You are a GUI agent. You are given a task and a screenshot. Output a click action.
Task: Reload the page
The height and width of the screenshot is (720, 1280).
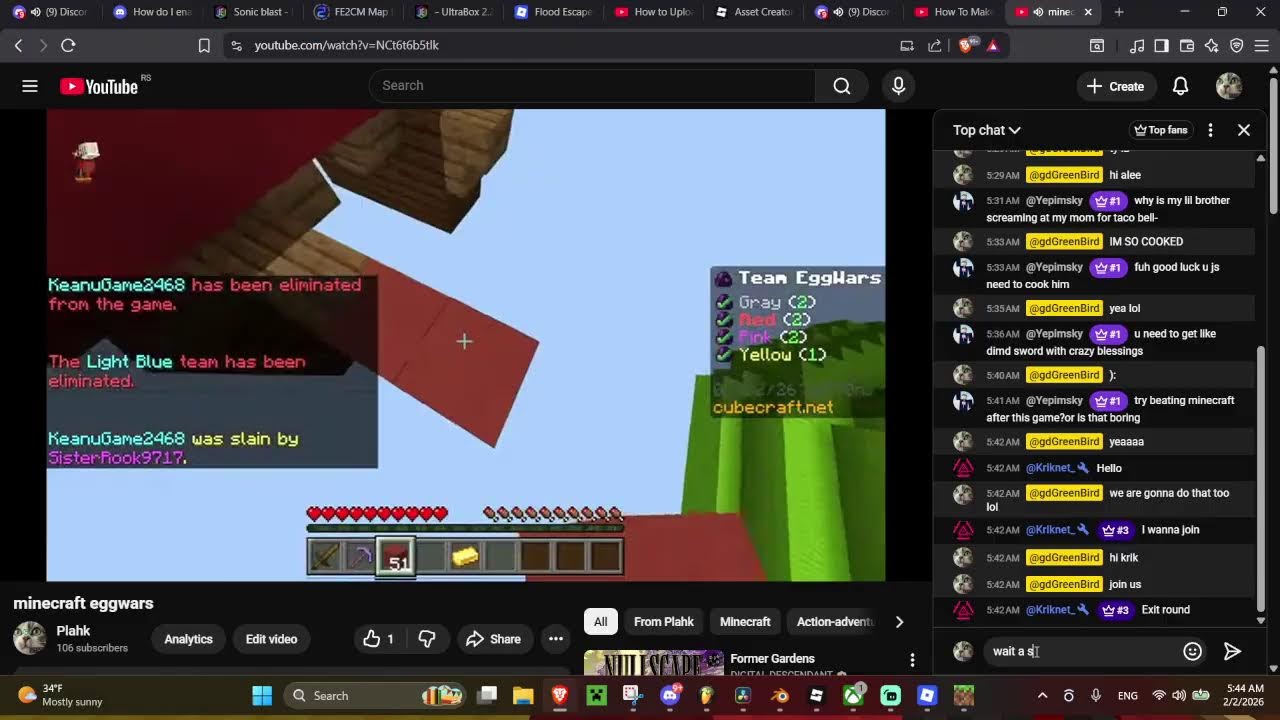pyautogui.click(x=68, y=45)
